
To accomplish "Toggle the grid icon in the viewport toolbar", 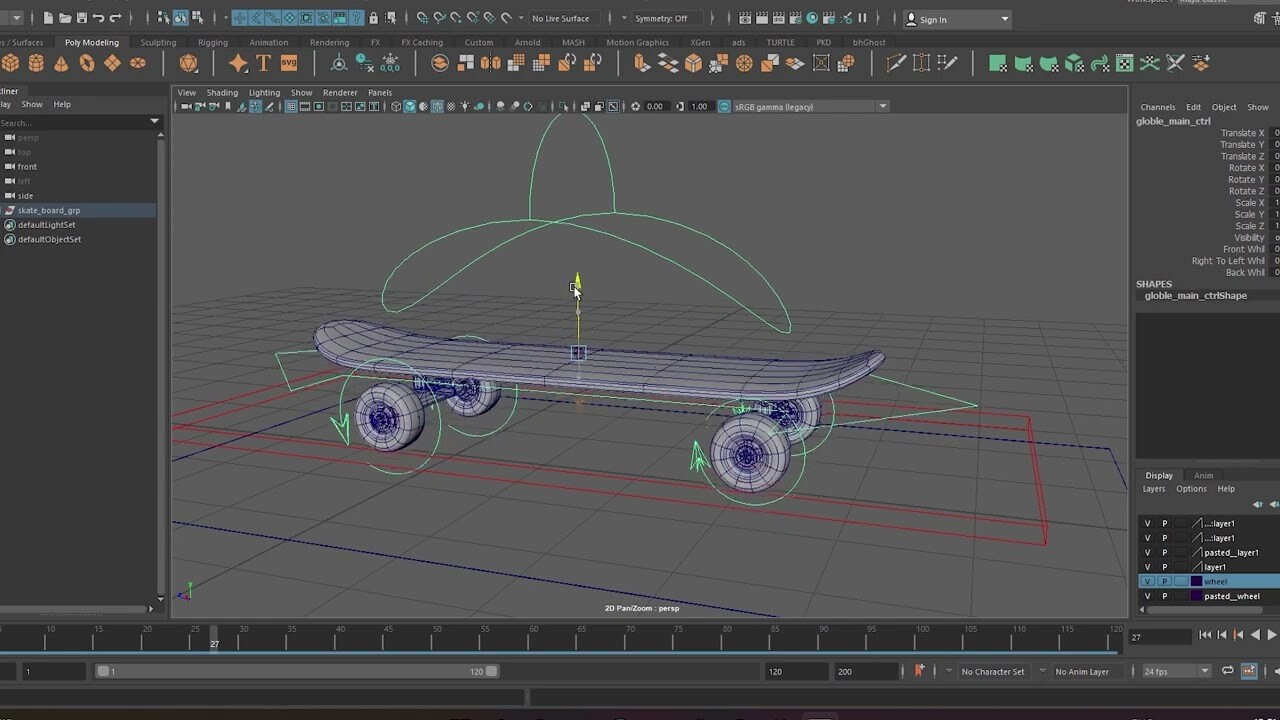I will click(x=291, y=106).
